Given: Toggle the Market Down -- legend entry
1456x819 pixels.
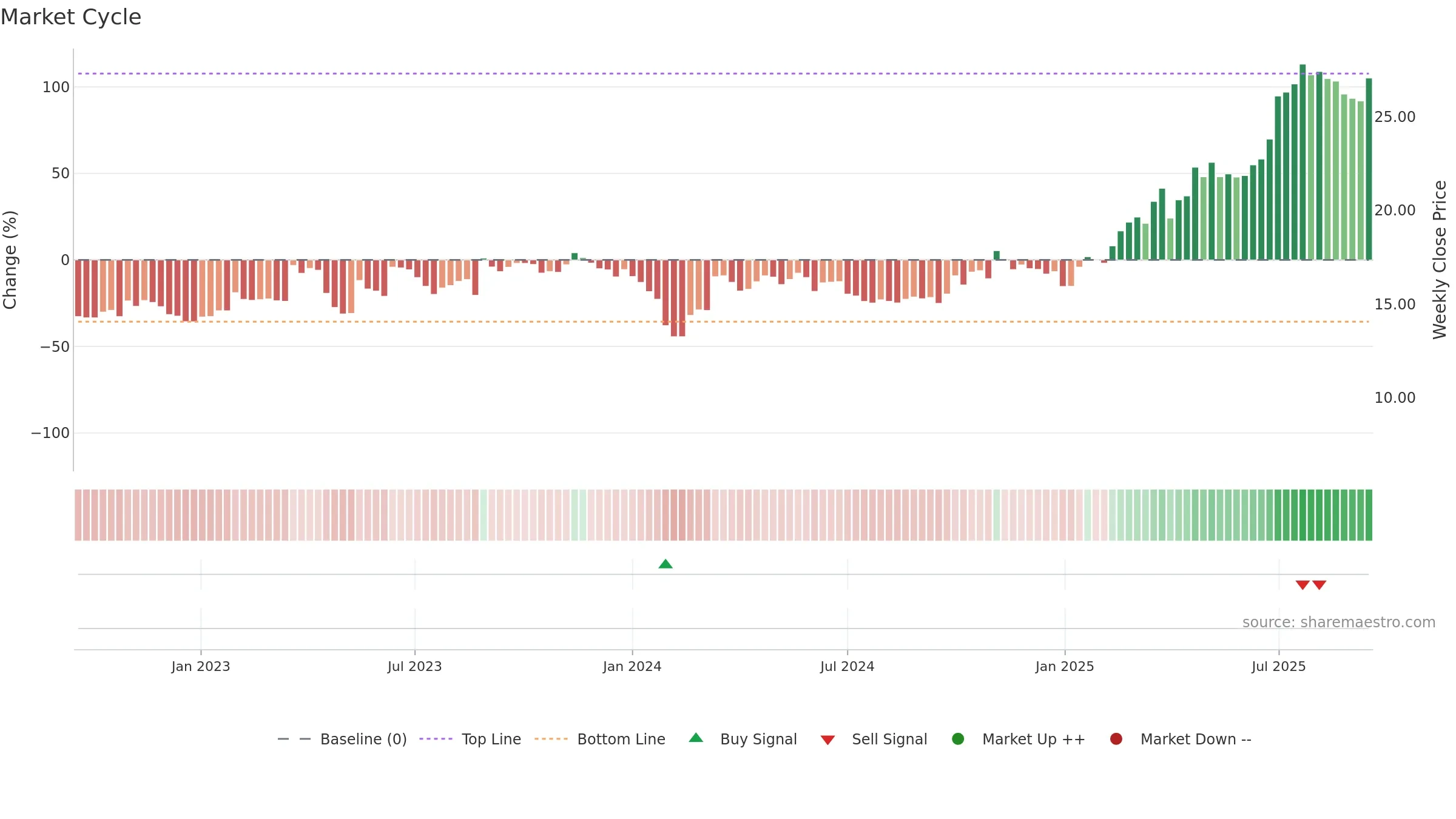Looking at the screenshot, I should 1180,739.
